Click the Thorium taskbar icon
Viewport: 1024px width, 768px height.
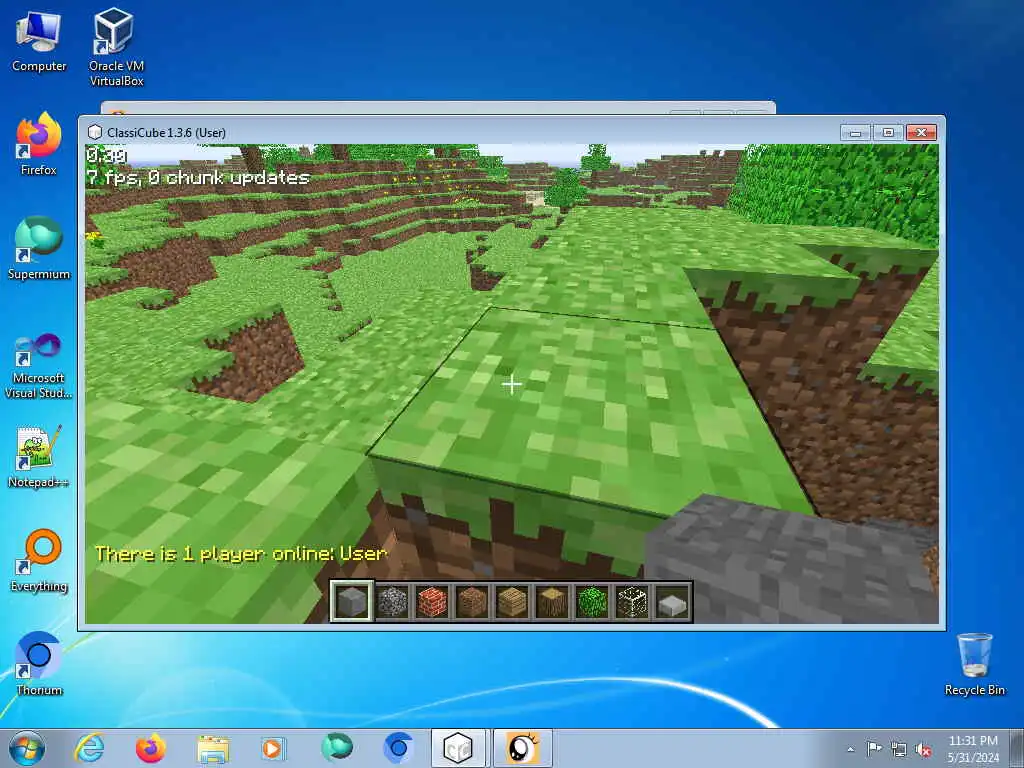[x=398, y=748]
